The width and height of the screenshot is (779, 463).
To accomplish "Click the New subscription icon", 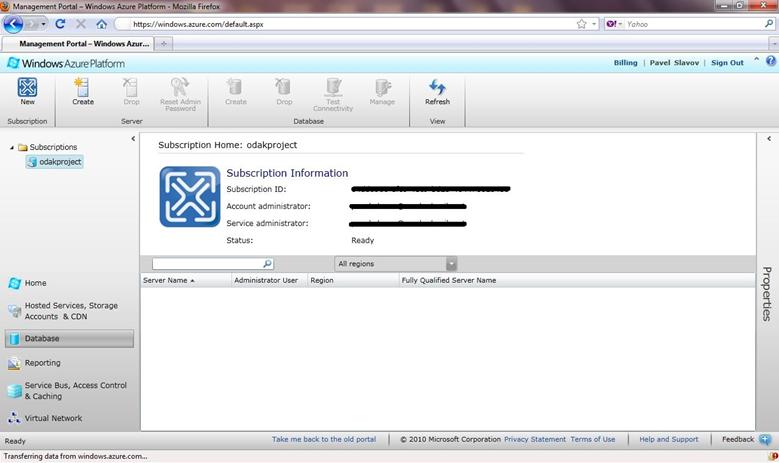I will pyautogui.click(x=27, y=87).
